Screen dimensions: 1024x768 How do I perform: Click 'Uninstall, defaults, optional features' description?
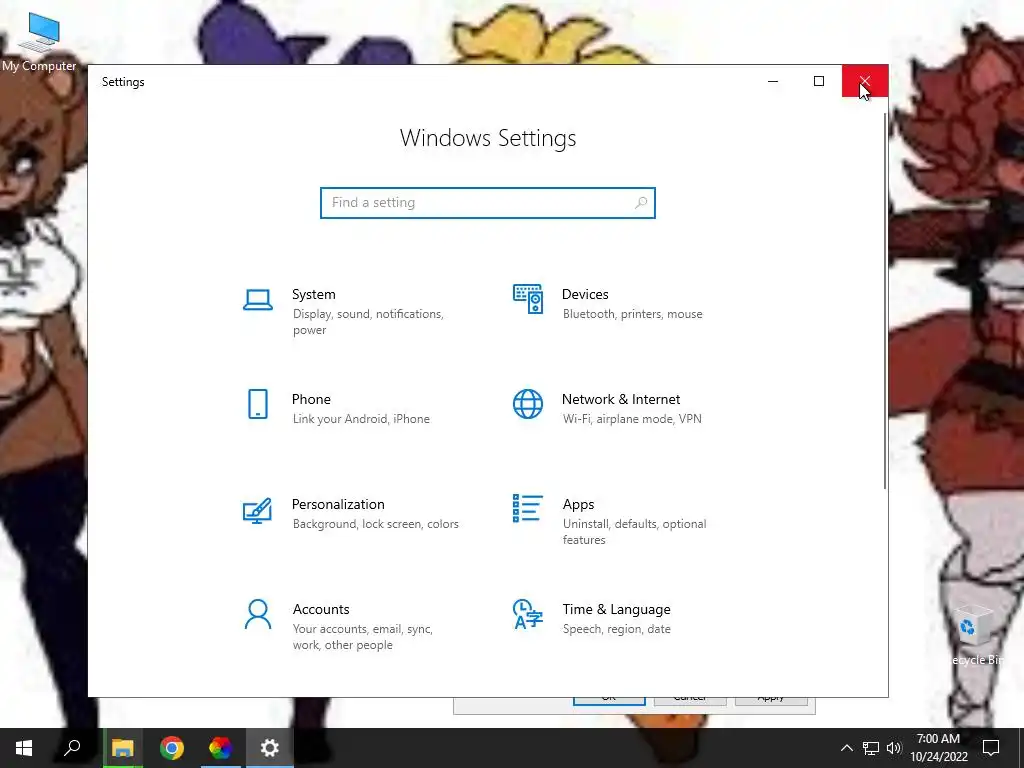pyautogui.click(x=635, y=532)
